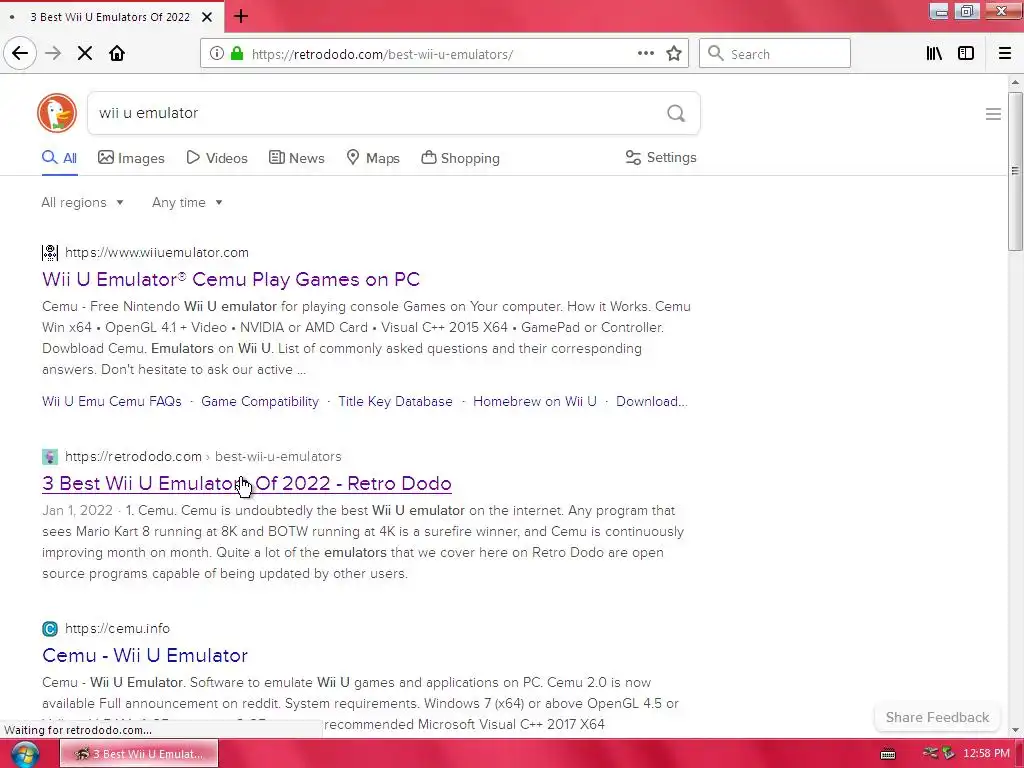The image size is (1024, 768).
Task: Show site information icon in address bar
Action: coord(216,54)
